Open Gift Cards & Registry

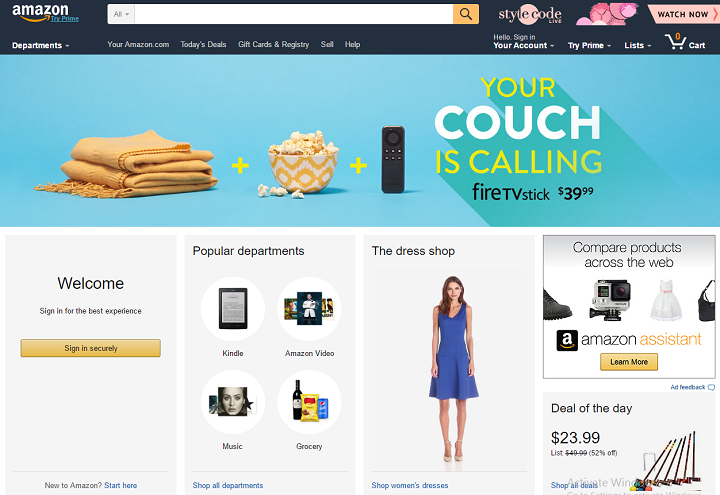pyautogui.click(x=273, y=45)
